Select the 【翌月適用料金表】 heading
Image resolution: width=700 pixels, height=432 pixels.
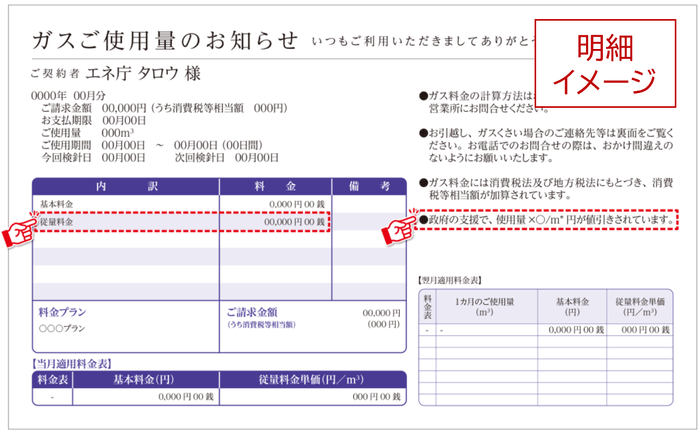(x=450, y=280)
